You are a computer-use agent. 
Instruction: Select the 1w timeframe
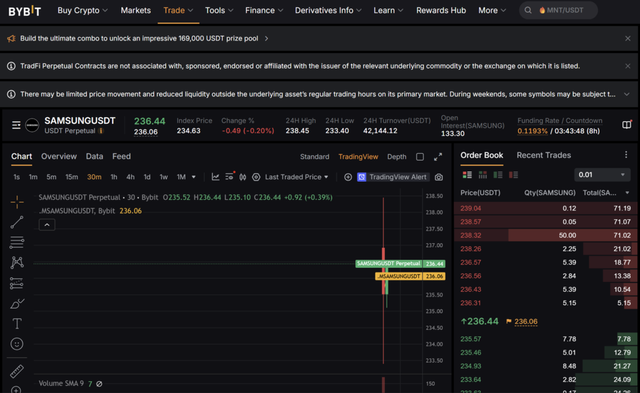click(x=164, y=177)
